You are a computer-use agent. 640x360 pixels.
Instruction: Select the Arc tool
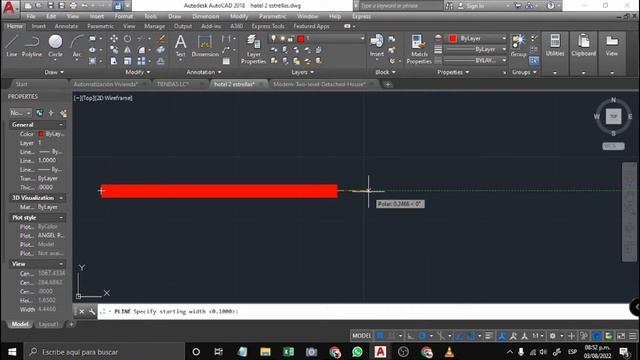tap(76, 45)
